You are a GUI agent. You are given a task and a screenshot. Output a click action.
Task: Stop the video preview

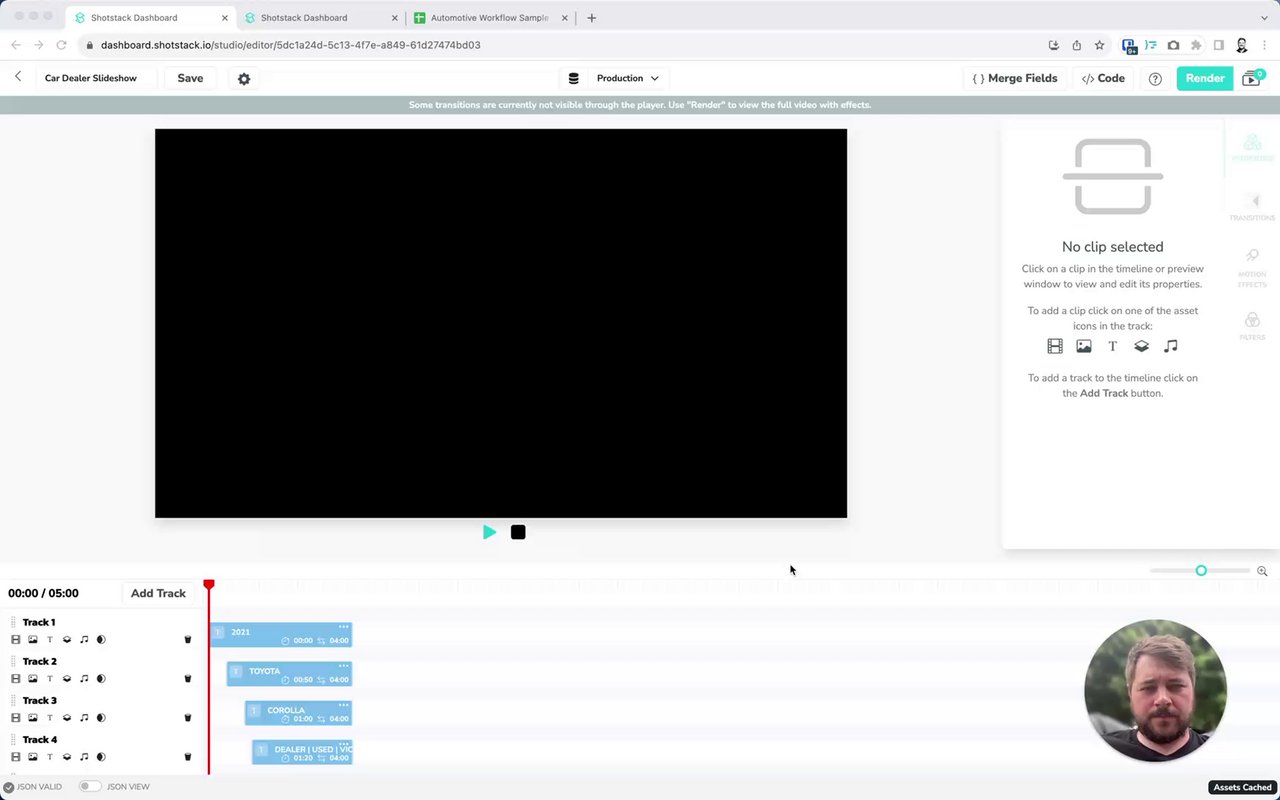click(518, 532)
